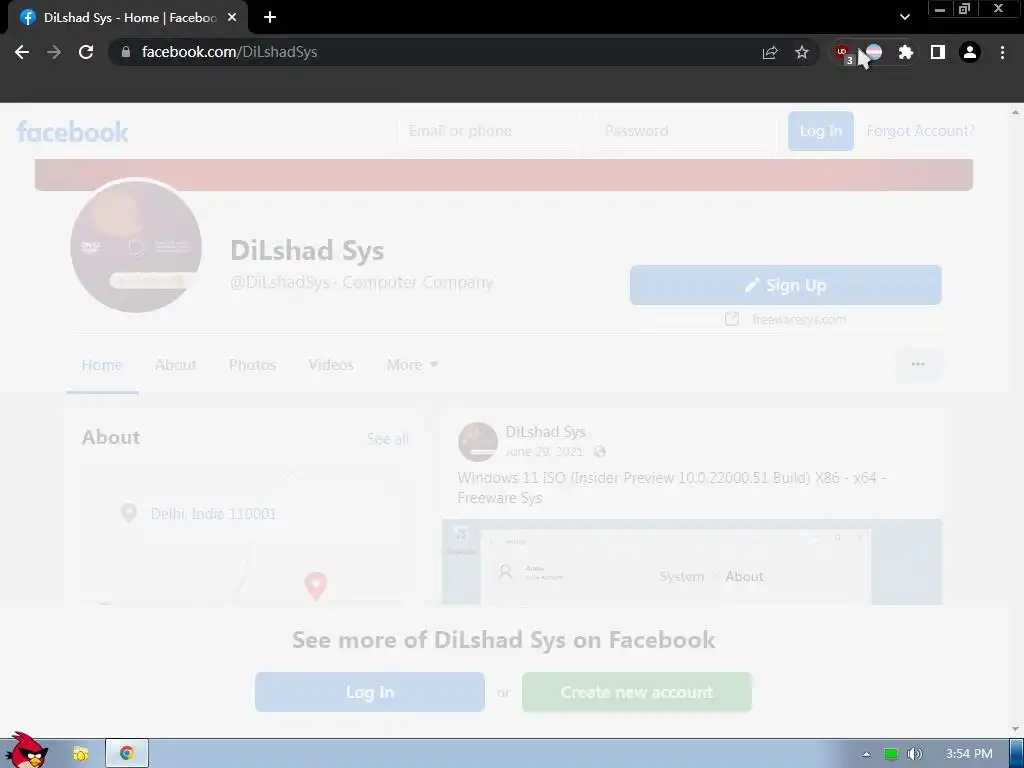1024x768 pixels.
Task: Click the Create new account button
Action: pos(637,692)
